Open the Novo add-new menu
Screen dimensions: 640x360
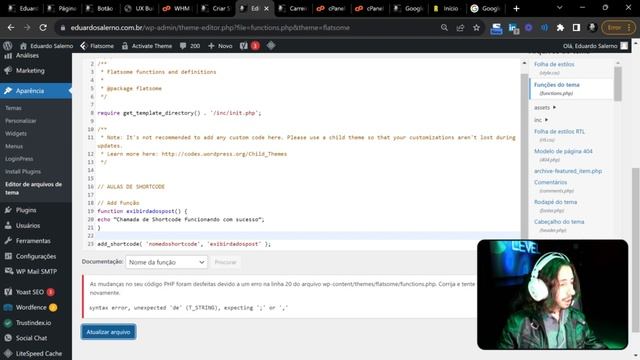point(220,46)
